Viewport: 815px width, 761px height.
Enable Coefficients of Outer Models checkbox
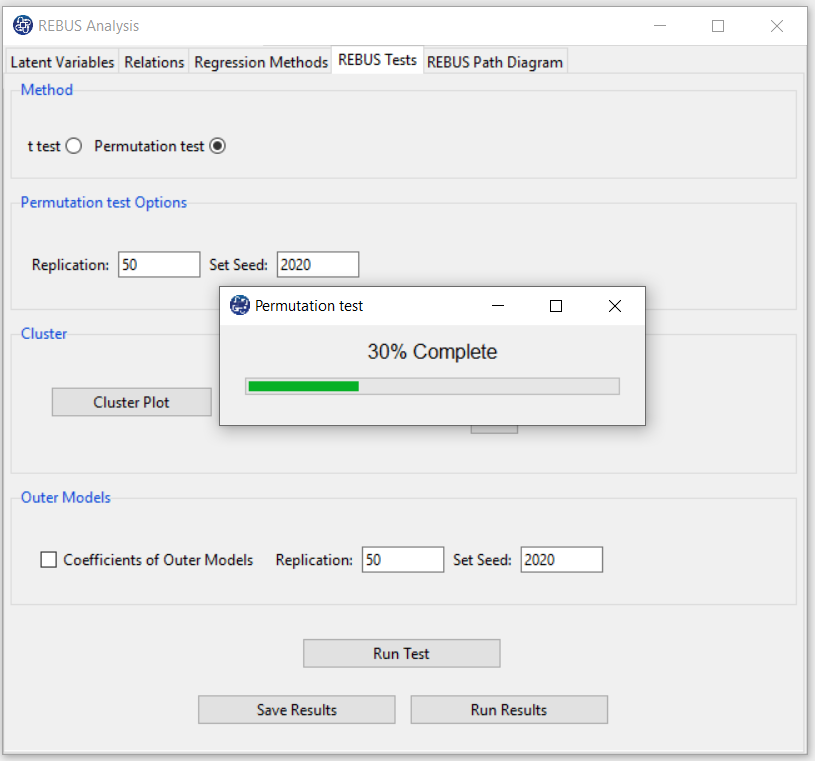coord(48,560)
